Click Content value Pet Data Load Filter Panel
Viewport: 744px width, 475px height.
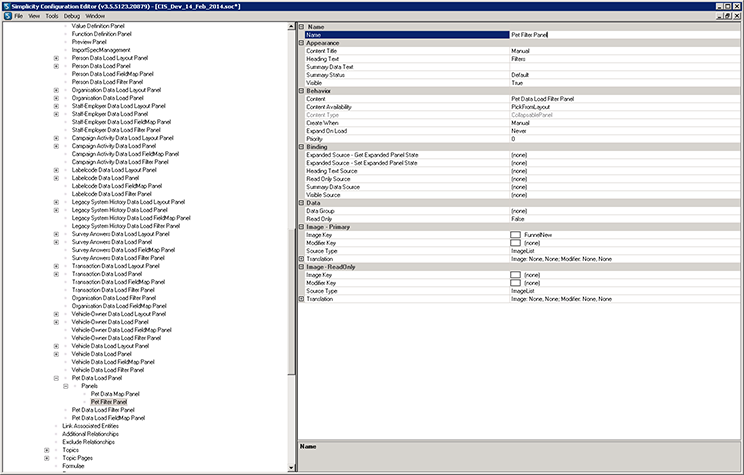click(x=542, y=99)
